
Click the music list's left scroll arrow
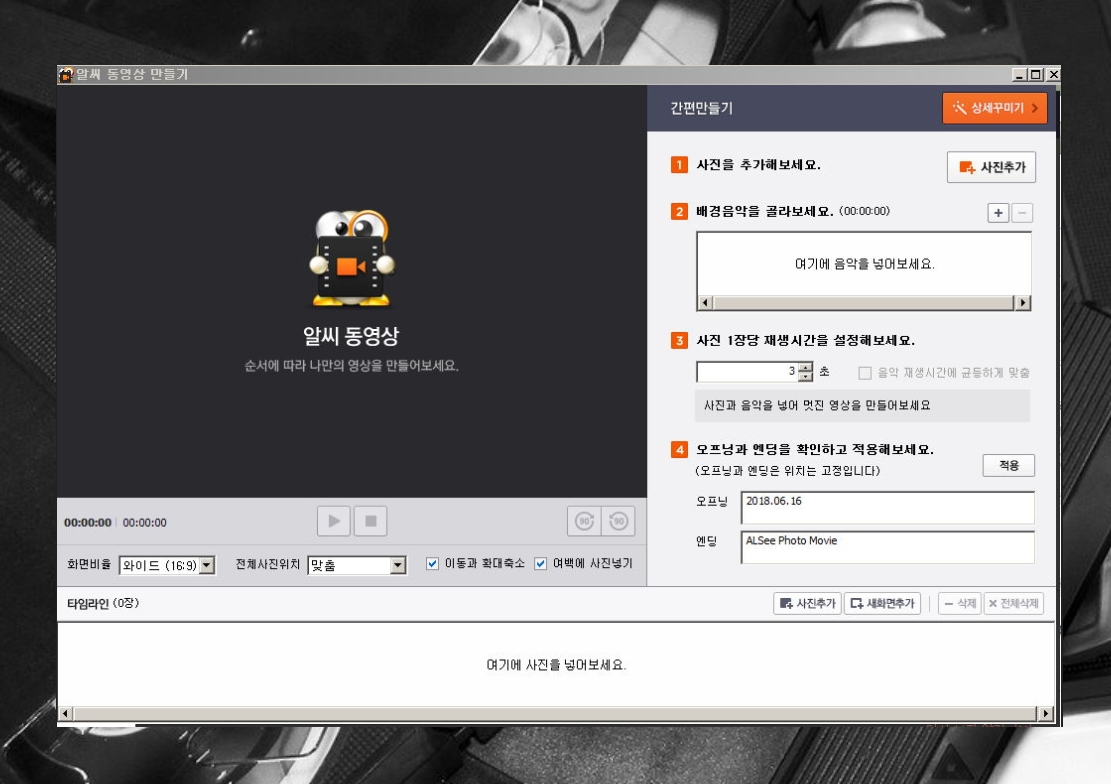704,303
